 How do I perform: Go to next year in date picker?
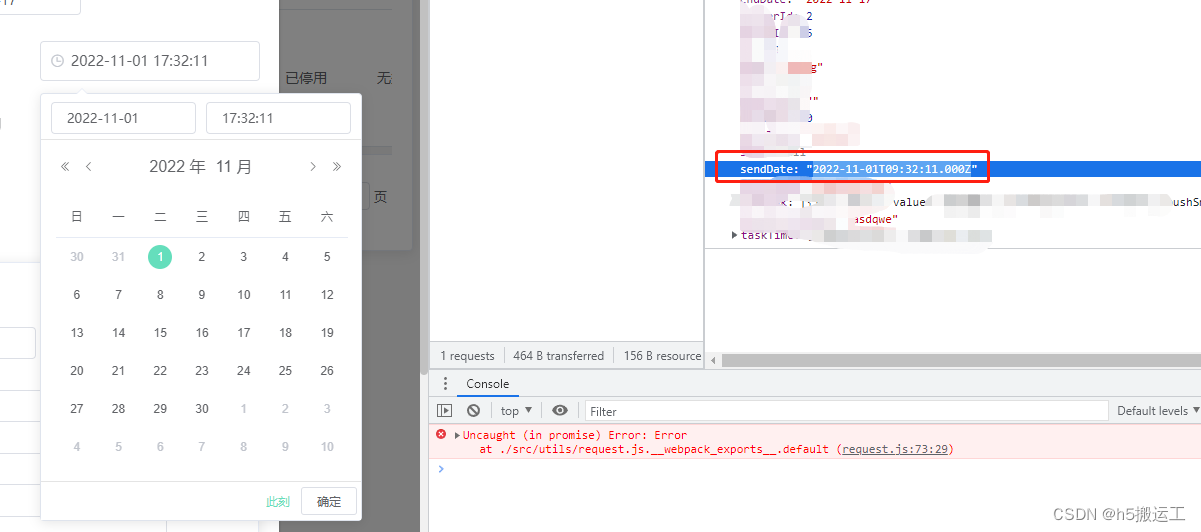pos(337,167)
